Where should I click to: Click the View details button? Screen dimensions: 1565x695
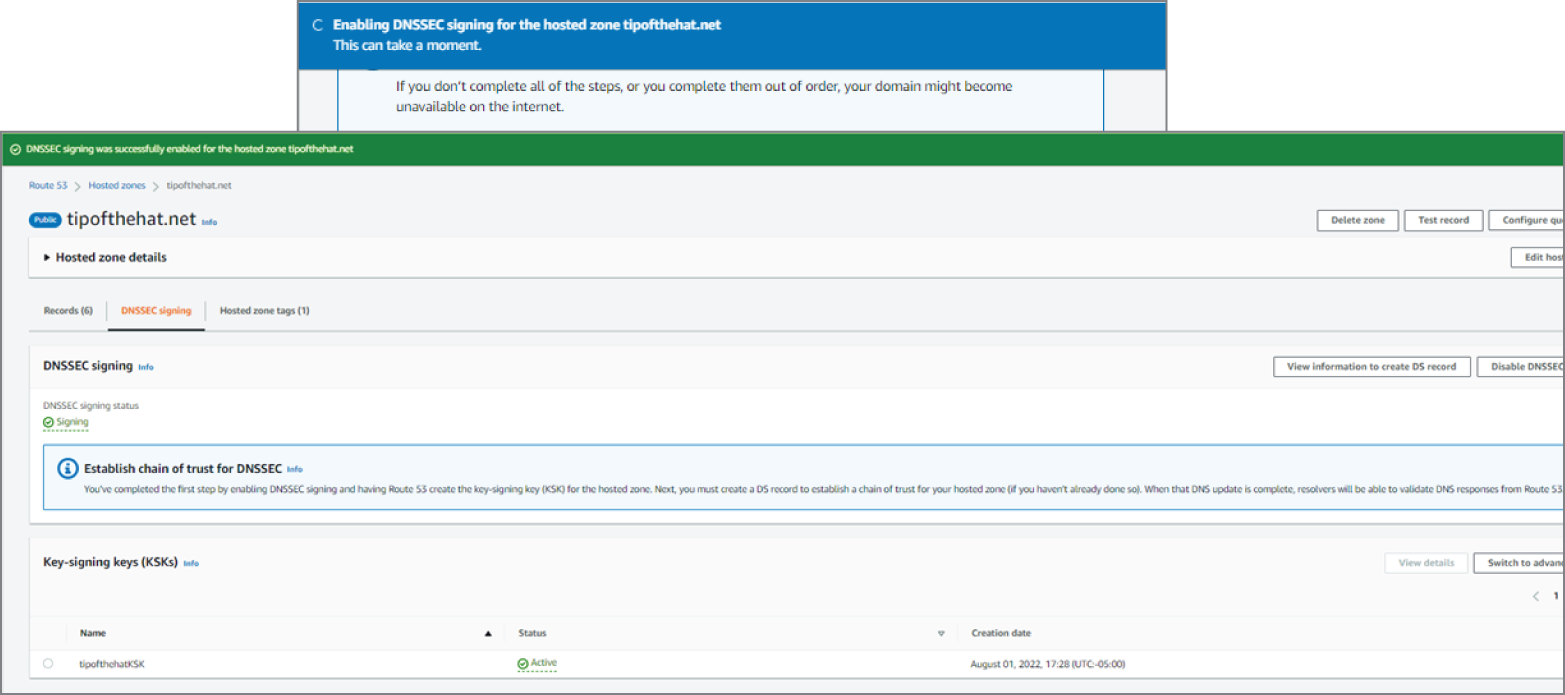(x=1426, y=563)
